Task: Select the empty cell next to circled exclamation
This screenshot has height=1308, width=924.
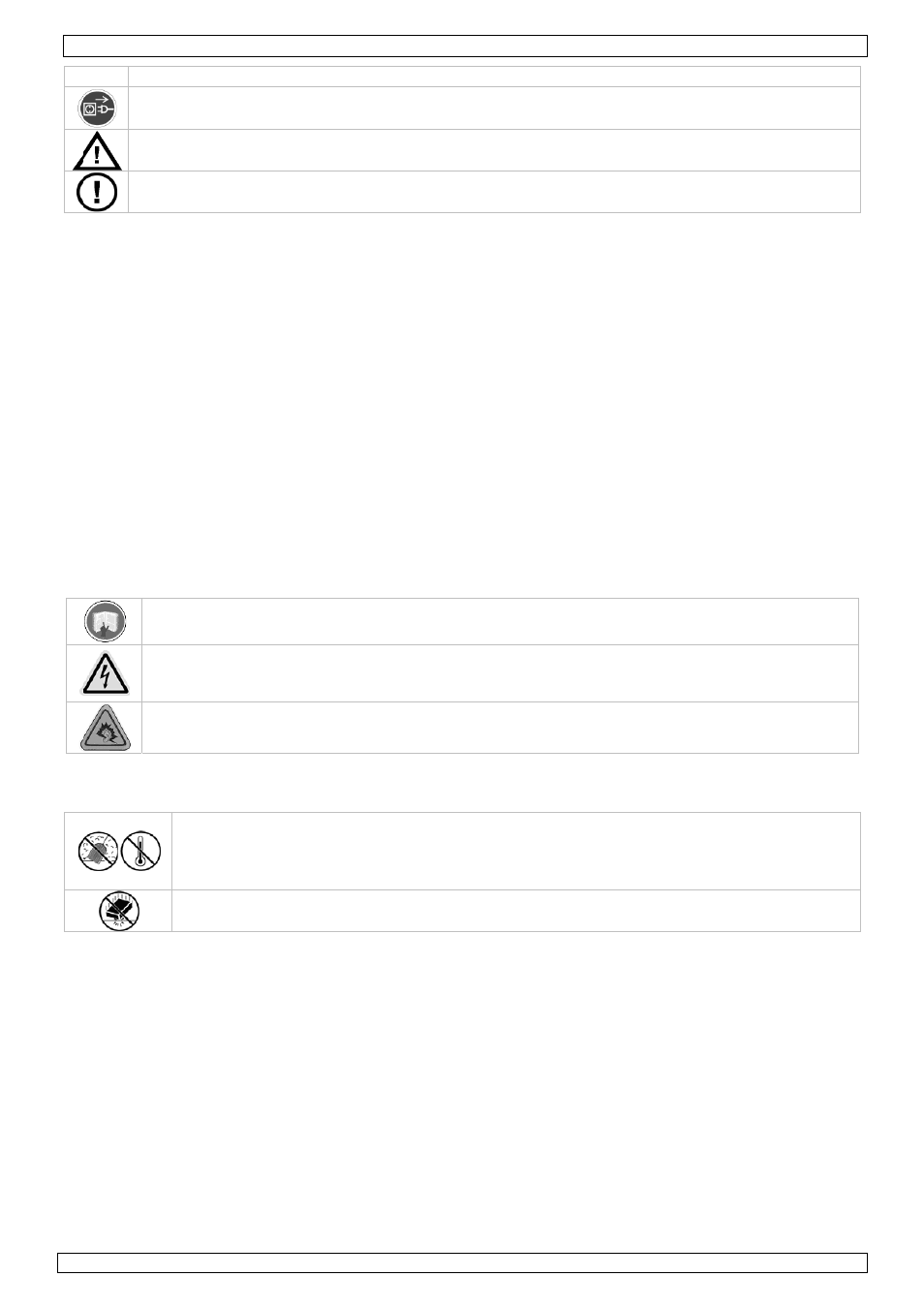Action: pos(494,192)
